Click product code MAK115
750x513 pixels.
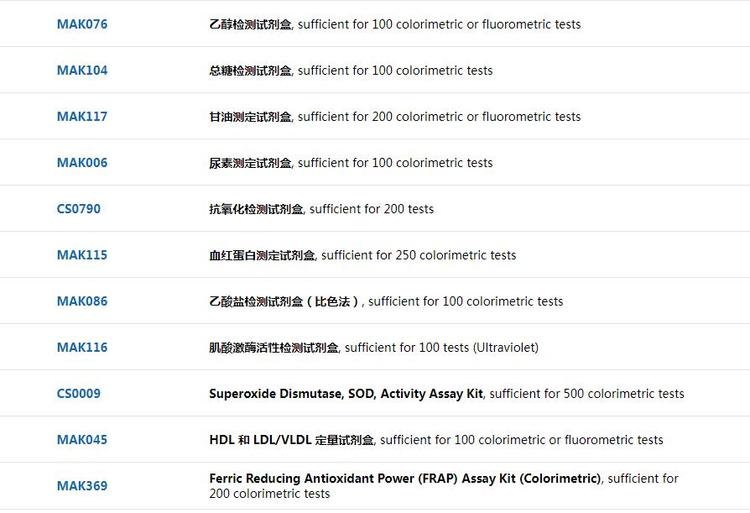coord(82,255)
